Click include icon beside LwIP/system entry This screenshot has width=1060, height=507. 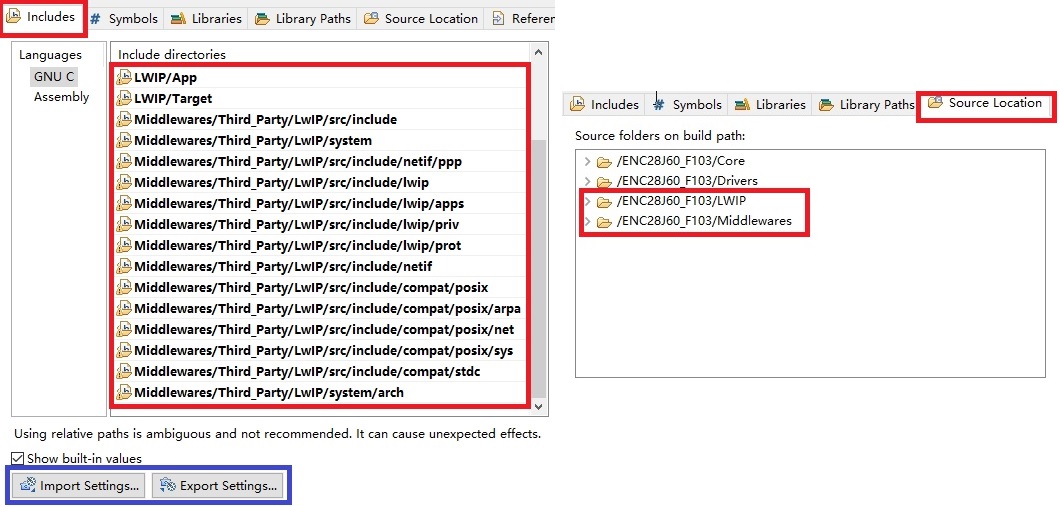pos(124,141)
